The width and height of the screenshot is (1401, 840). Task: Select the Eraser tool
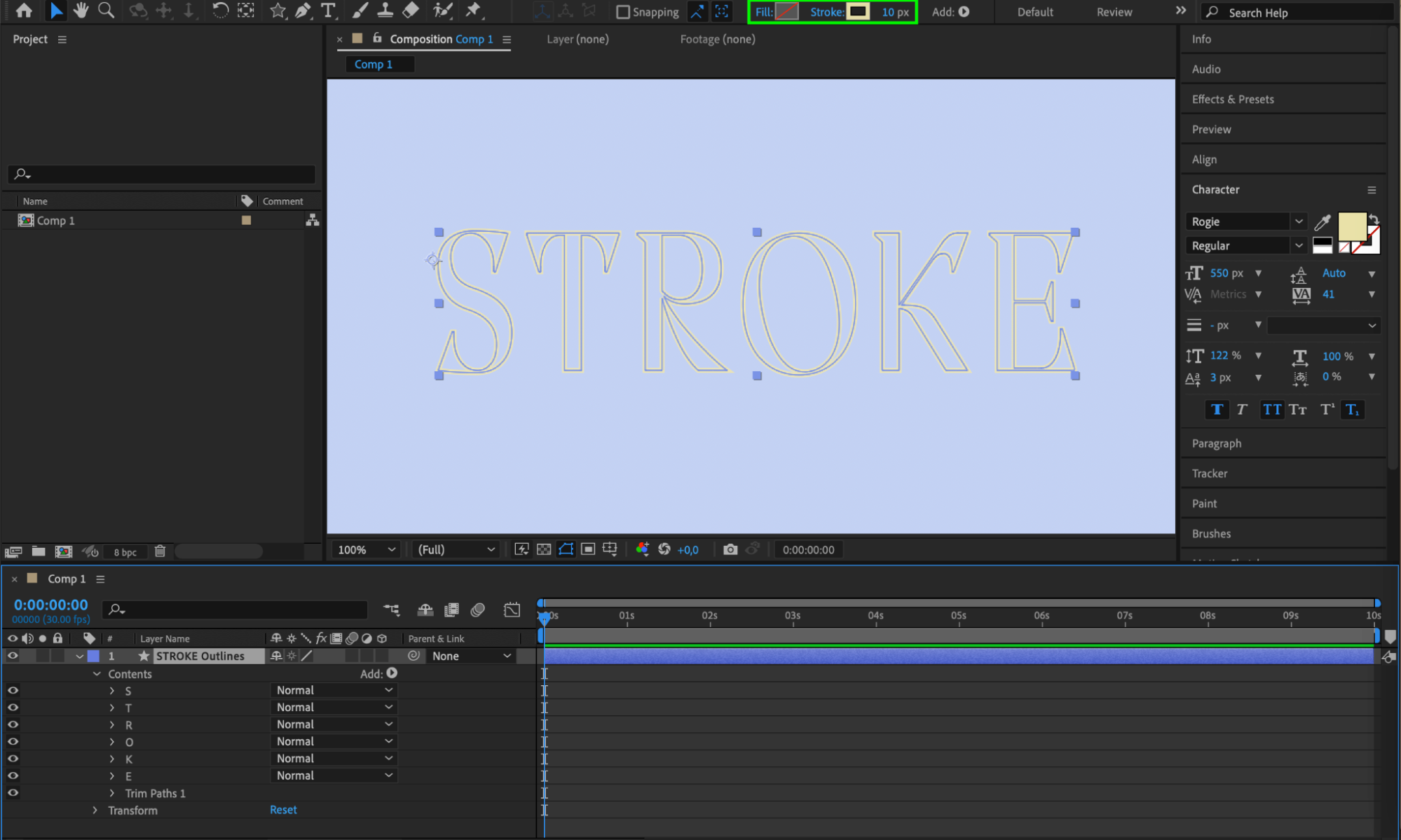(411, 11)
